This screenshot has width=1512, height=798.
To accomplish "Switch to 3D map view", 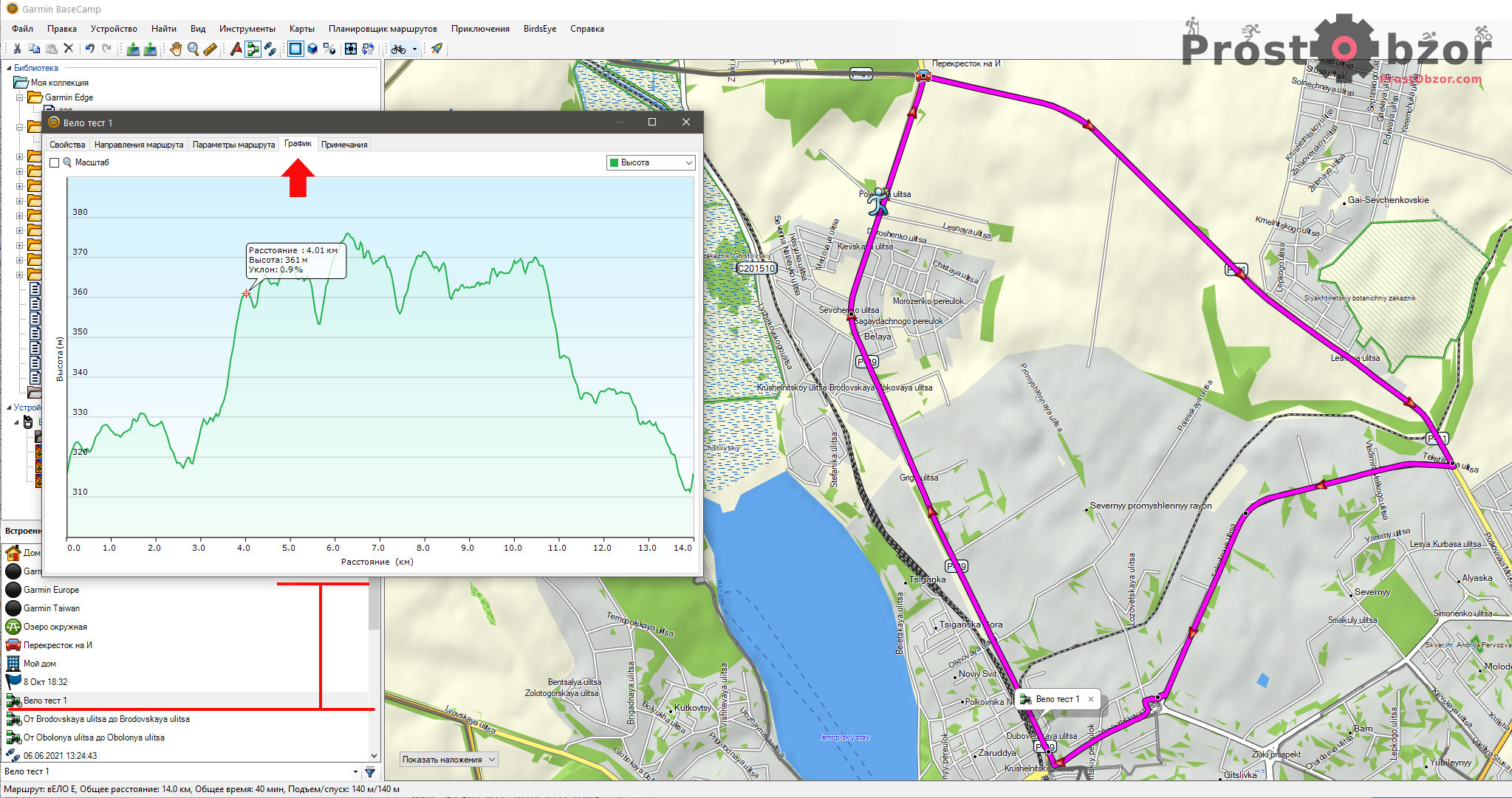I will pos(312,49).
